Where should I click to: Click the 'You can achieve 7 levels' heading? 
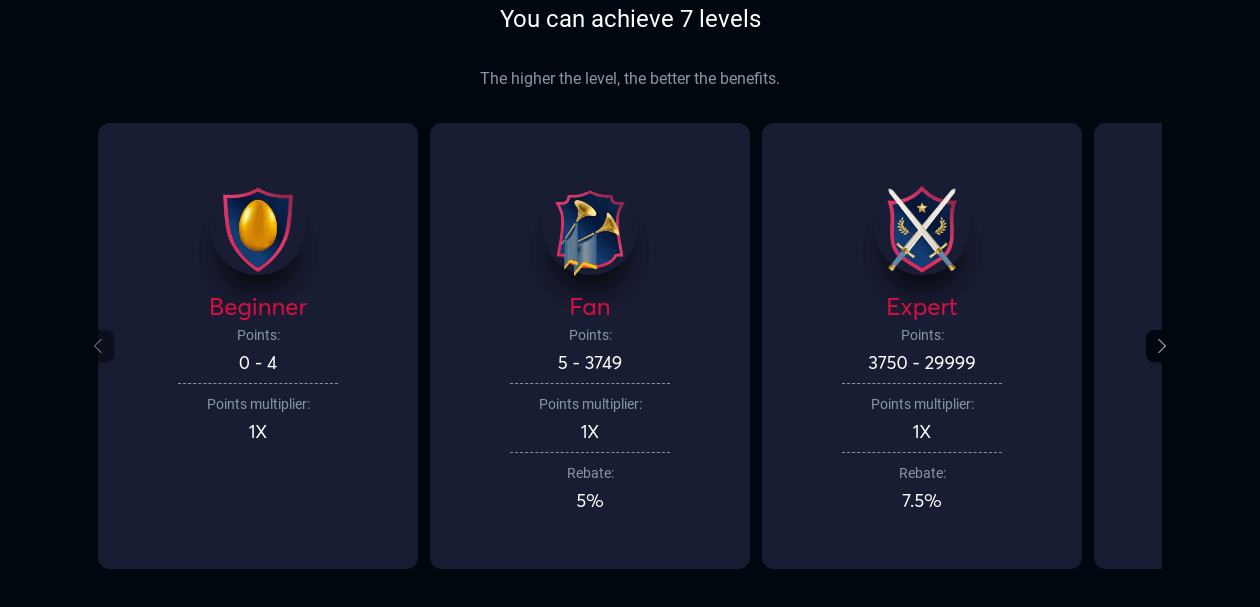630,19
